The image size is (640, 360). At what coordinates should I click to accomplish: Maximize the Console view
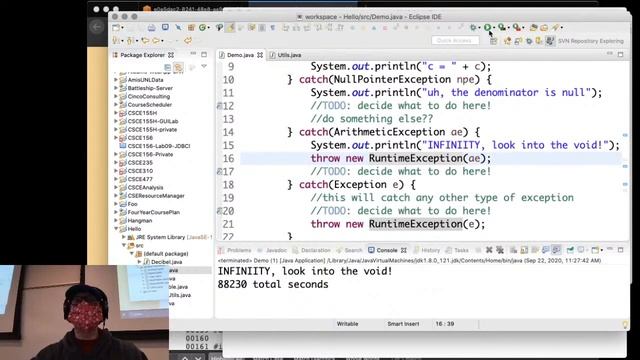(x=620, y=249)
